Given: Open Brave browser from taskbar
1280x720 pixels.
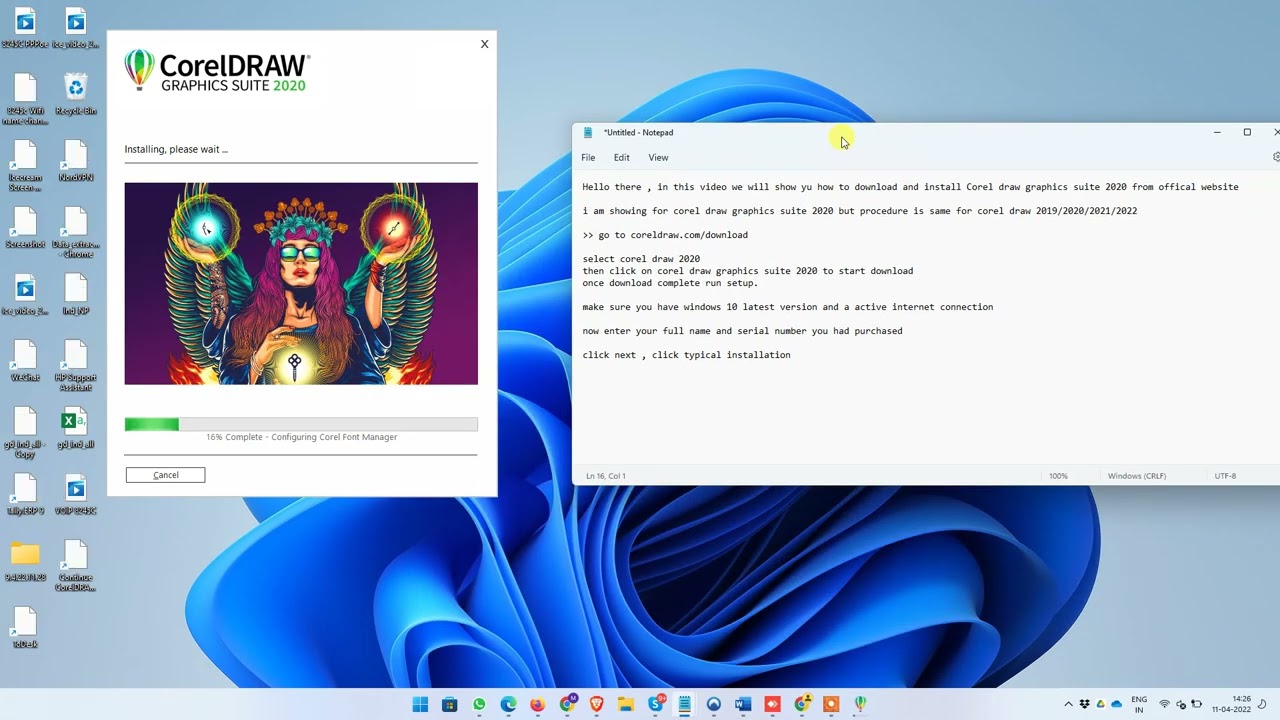Looking at the screenshot, I should point(597,704).
